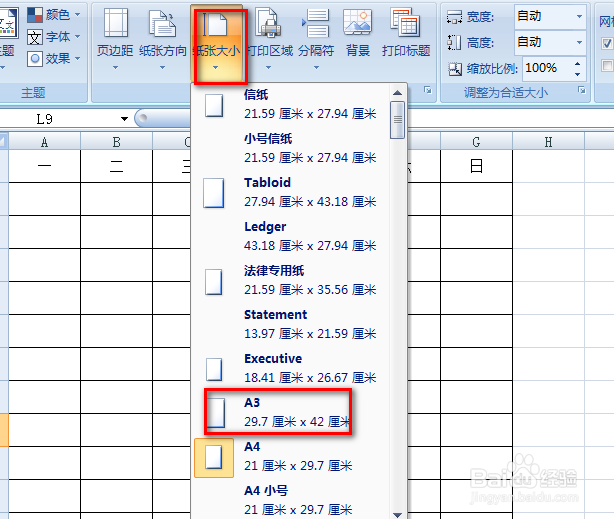The image size is (614, 519).
Task: Select 法律专用纸 paper size
Action: 291,280
